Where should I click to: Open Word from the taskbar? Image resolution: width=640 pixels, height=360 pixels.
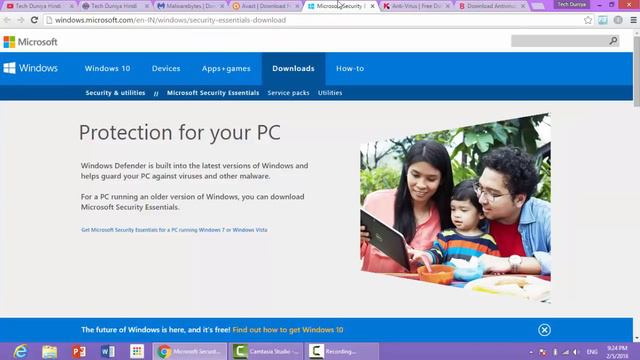coord(108,351)
